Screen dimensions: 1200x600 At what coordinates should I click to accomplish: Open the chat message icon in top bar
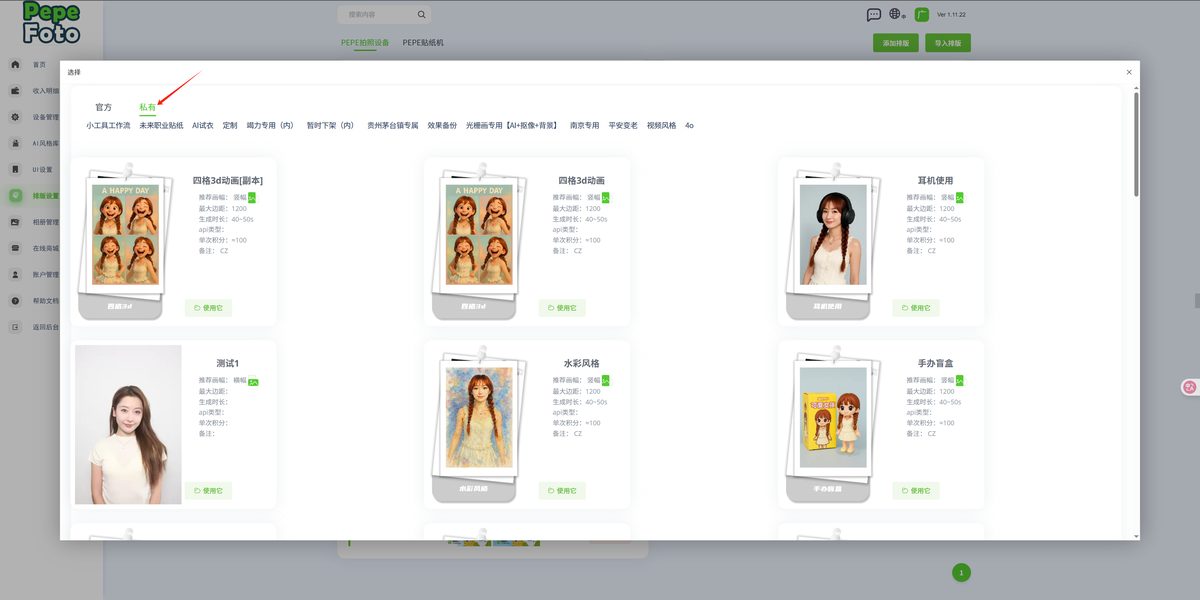[874, 15]
